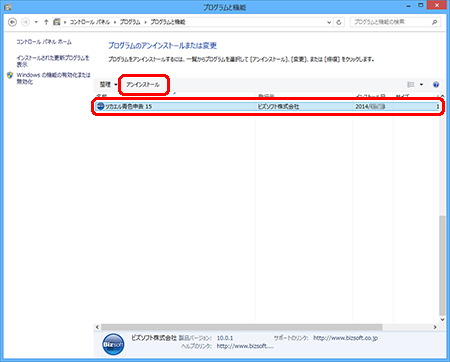Screen dimensions: 450x362
Task: Open コントロール パネル ホーム link
Action: click(44, 42)
